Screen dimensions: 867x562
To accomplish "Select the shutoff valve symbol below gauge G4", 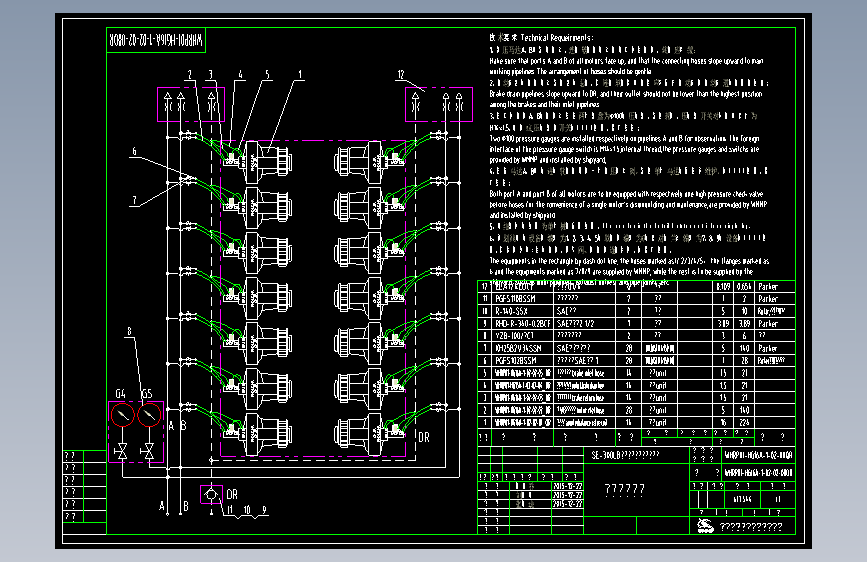I will 122,452.
